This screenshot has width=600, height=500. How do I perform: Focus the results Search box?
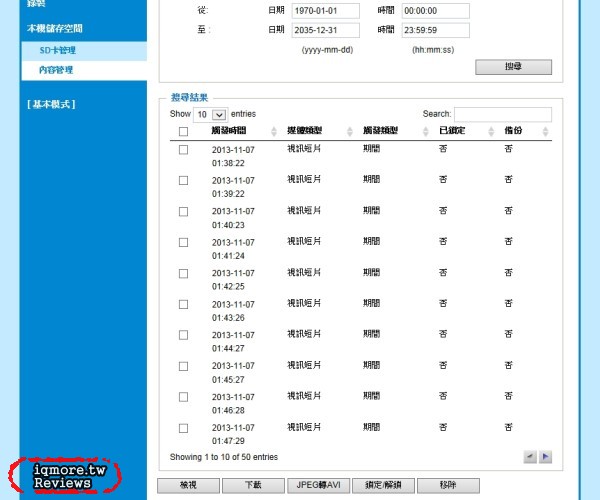[503, 114]
